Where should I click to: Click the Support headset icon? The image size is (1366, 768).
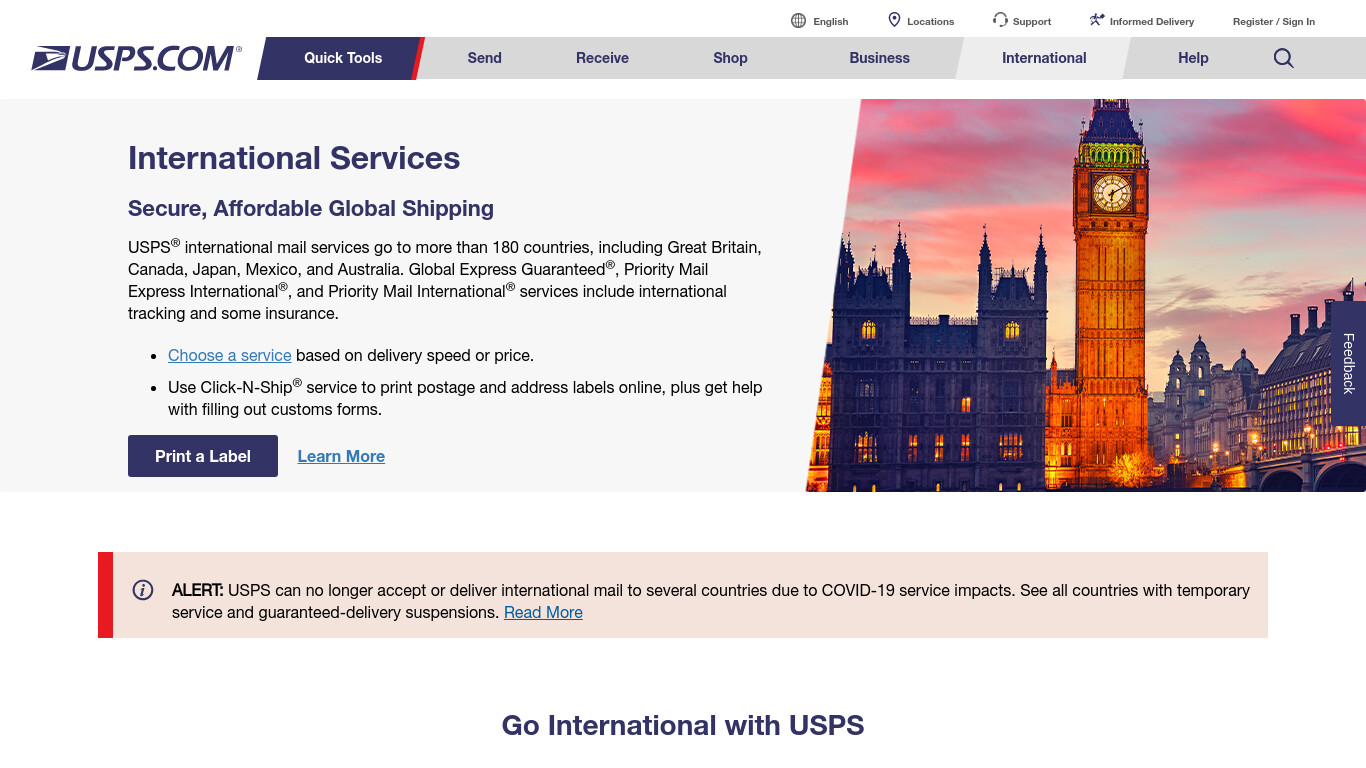[1000, 20]
